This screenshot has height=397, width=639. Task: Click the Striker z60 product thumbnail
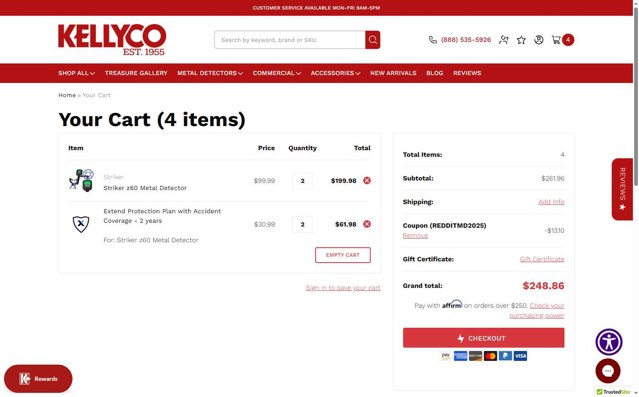(x=82, y=181)
